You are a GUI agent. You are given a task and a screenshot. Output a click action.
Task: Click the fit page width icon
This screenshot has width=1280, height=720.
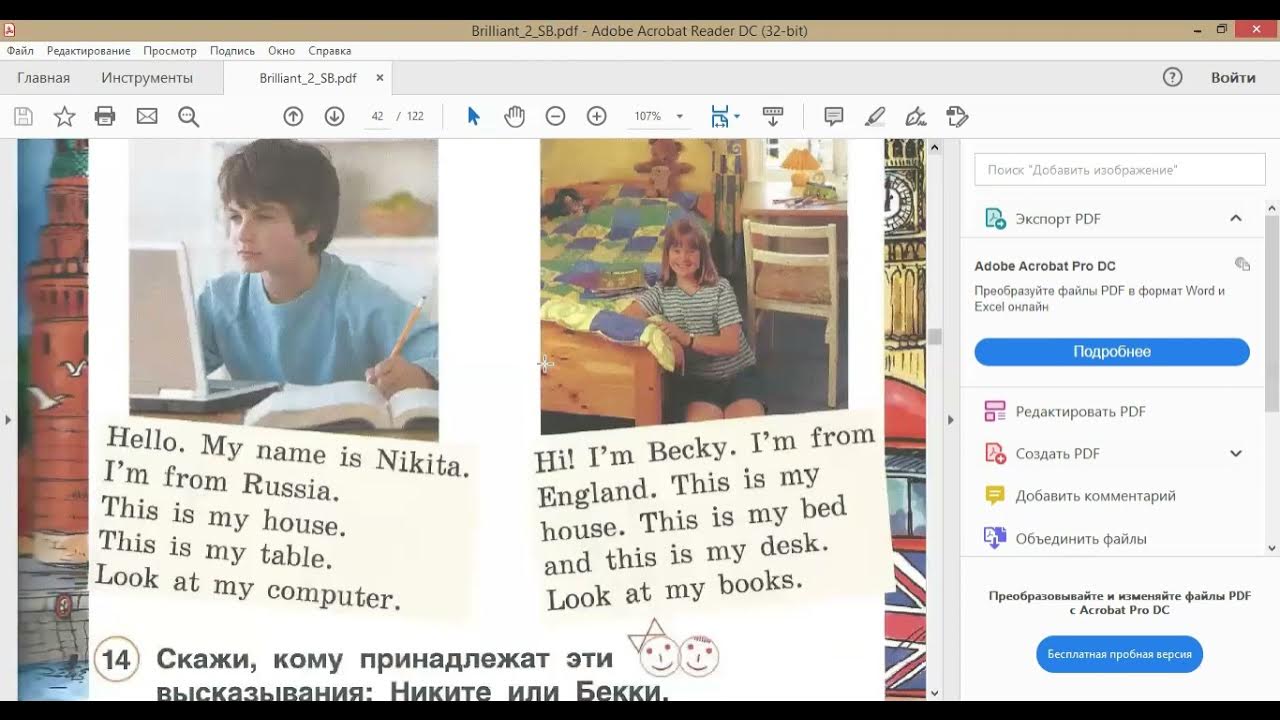click(x=720, y=117)
